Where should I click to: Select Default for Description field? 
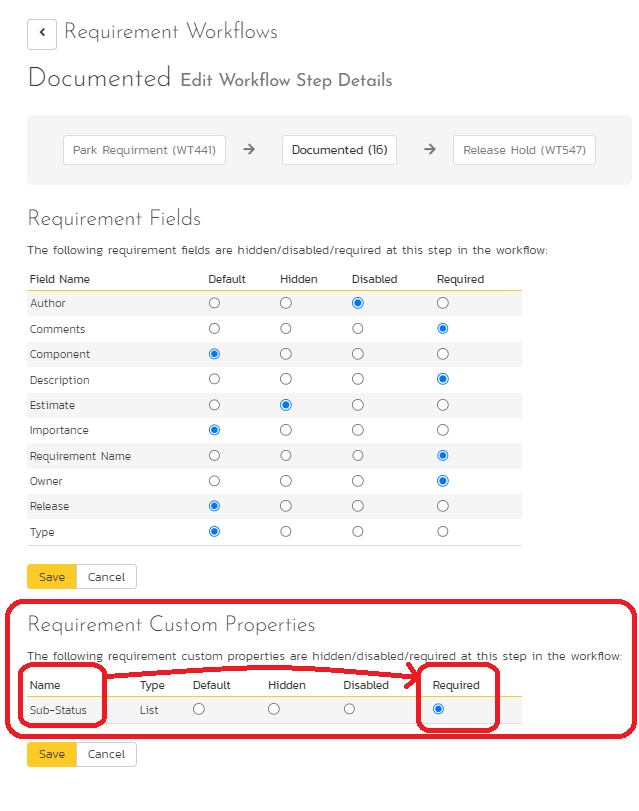coord(214,379)
